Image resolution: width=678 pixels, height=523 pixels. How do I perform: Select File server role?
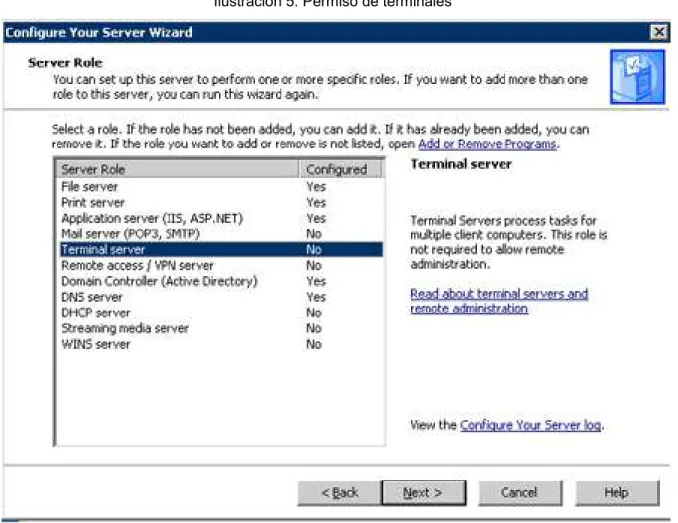[221, 187]
